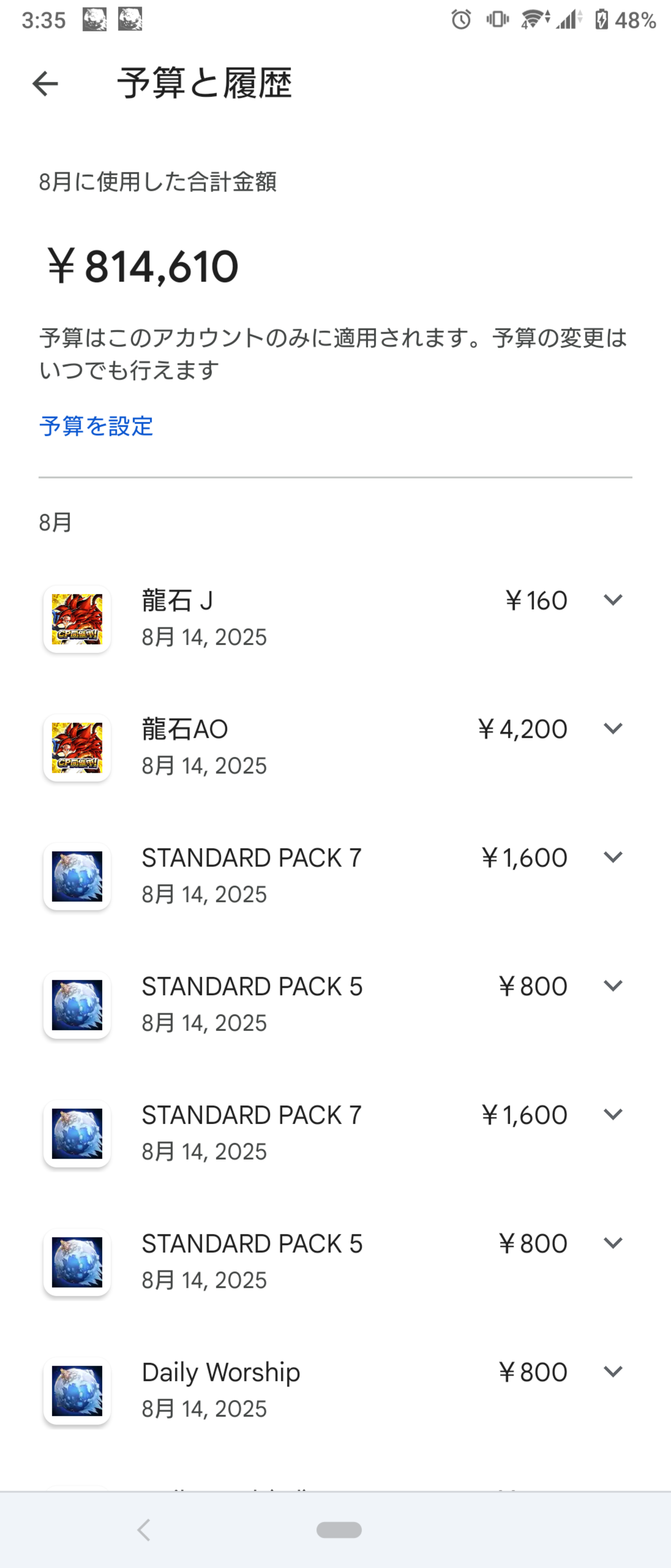Tap the 龍石AO game app icon
This screenshot has height=1568, width=671.
(77, 748)
